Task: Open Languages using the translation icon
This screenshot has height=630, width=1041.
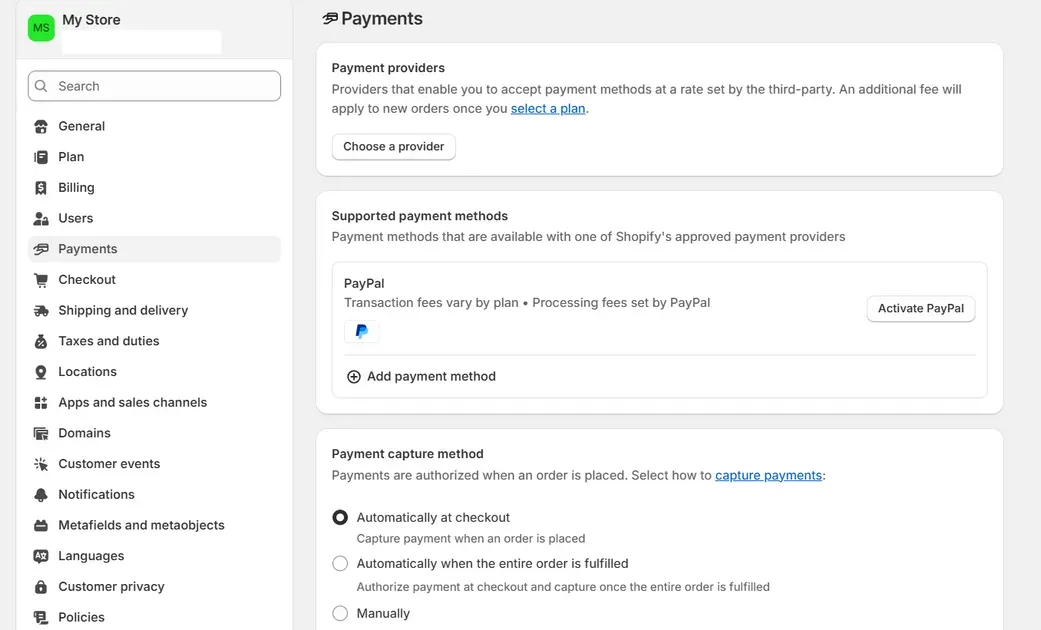Action: point(40,555)
